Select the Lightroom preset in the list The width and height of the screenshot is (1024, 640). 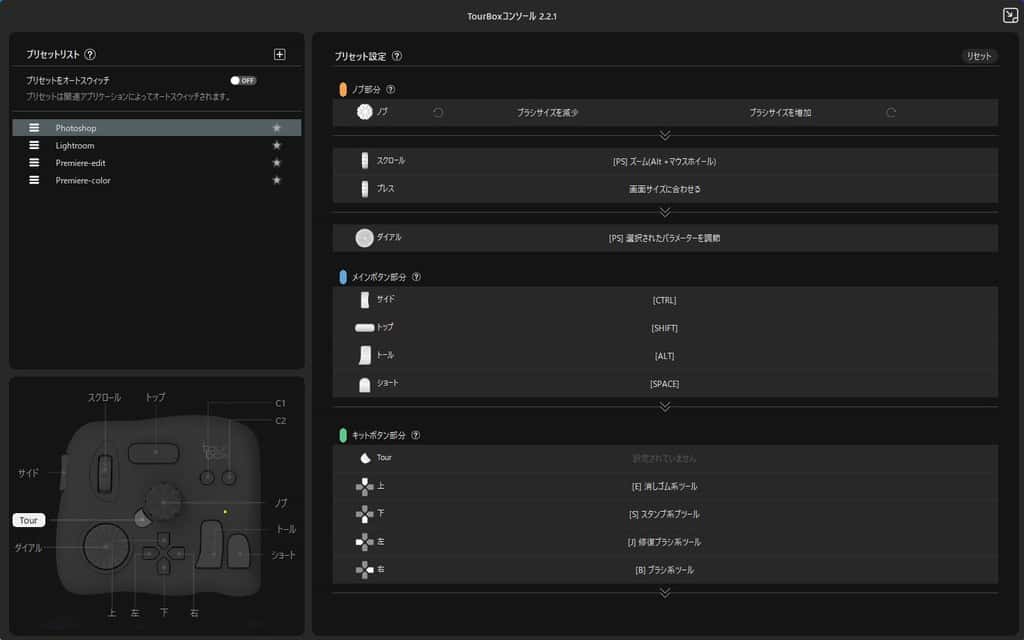click(x=75, y=145)
